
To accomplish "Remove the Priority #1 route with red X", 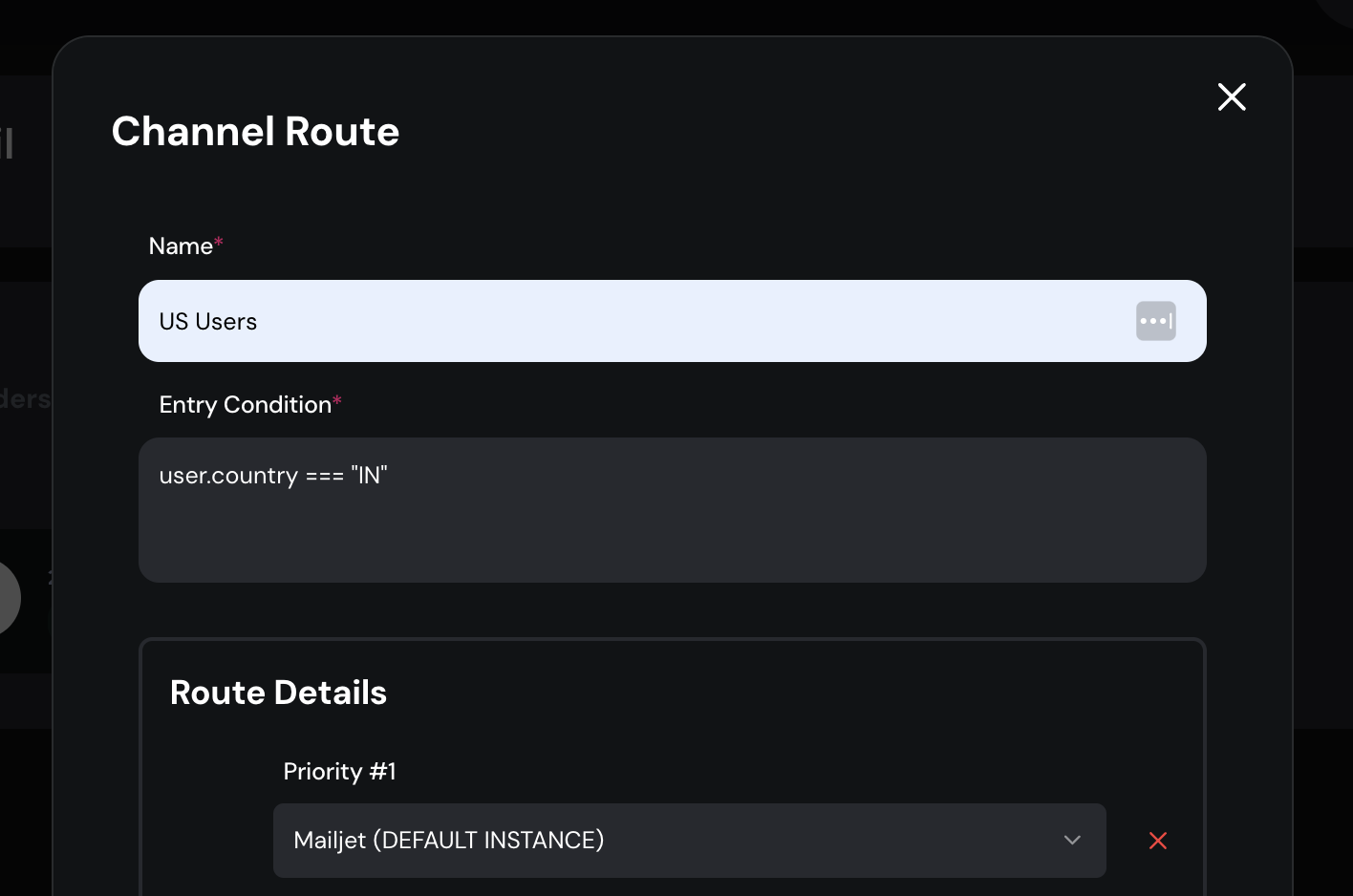I will [x=1158, y=841].
